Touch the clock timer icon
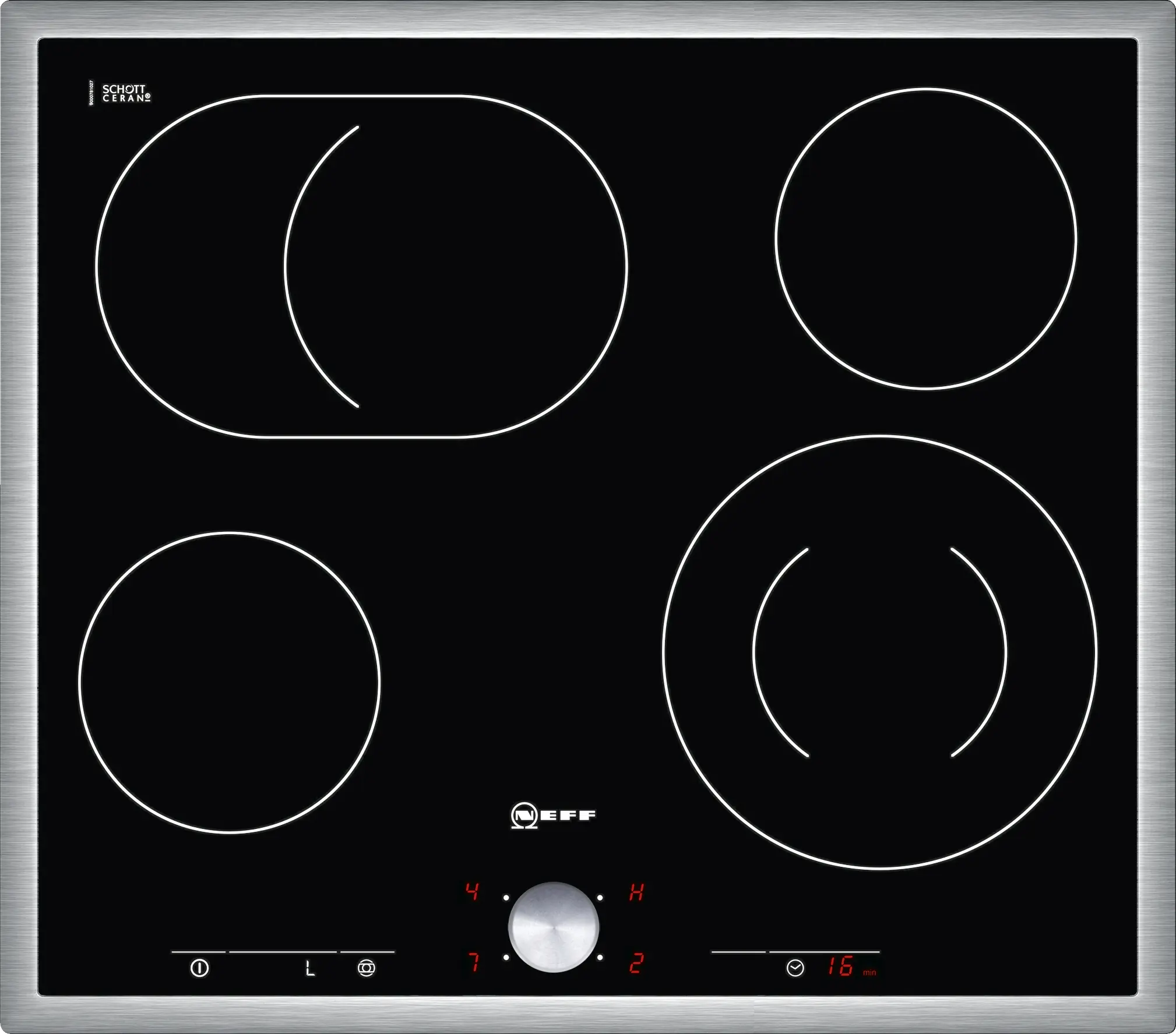The height and width of the screenshot is (1034, 1176). [x=795, y=968]
